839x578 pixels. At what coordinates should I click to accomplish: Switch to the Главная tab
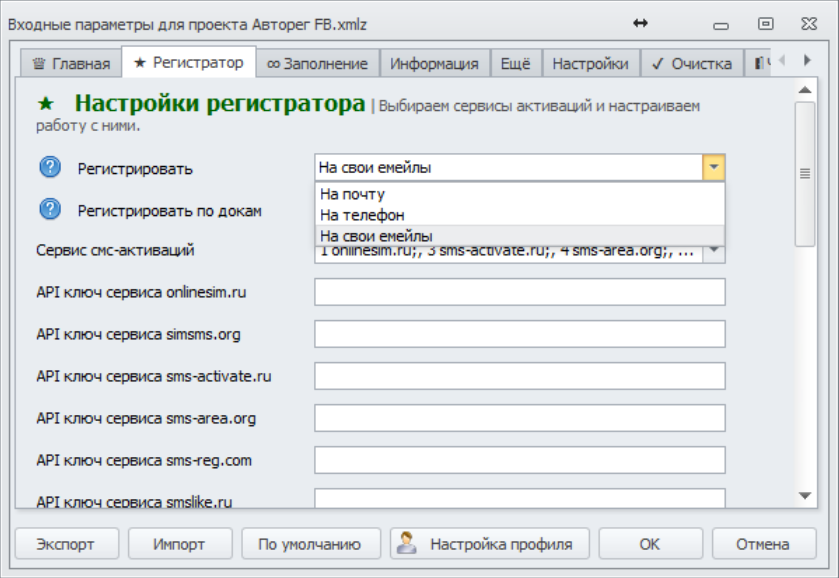tap(70, 64)
